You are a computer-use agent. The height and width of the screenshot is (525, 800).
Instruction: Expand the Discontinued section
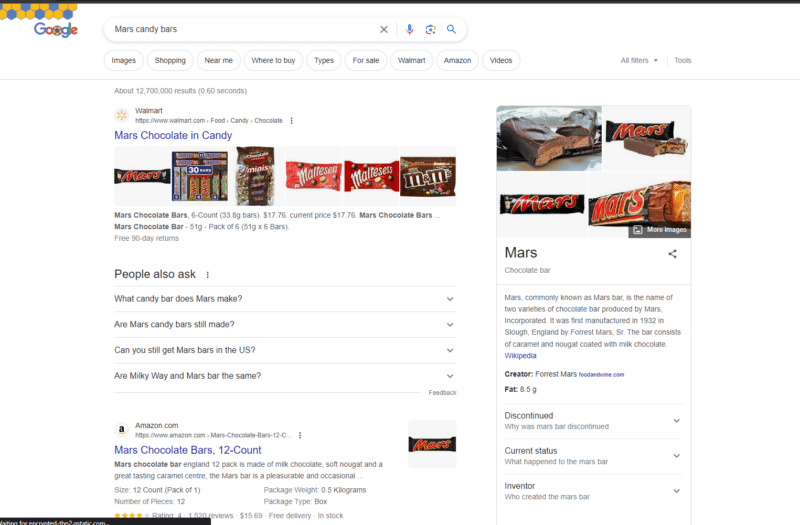[x=676, y=421]
